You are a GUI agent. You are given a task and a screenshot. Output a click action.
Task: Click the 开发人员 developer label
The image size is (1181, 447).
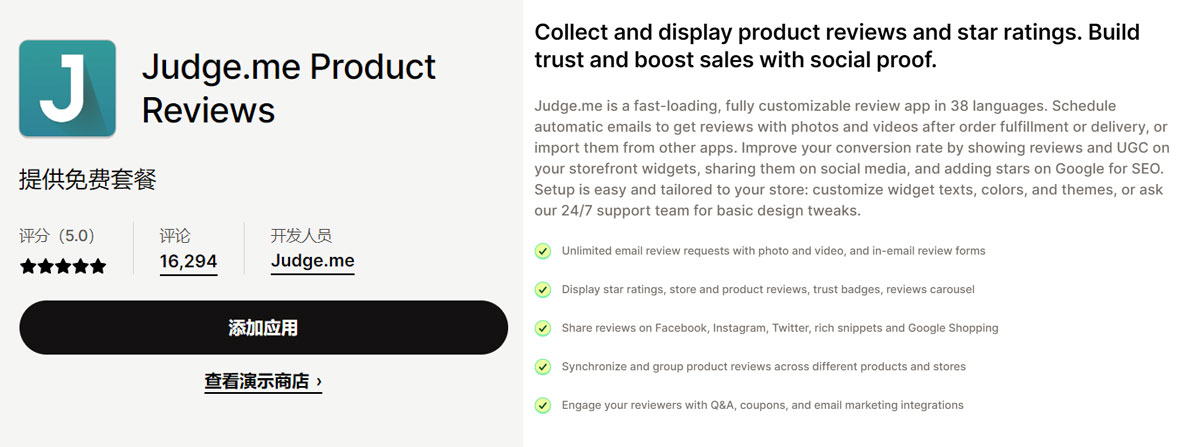click(301, 236)
